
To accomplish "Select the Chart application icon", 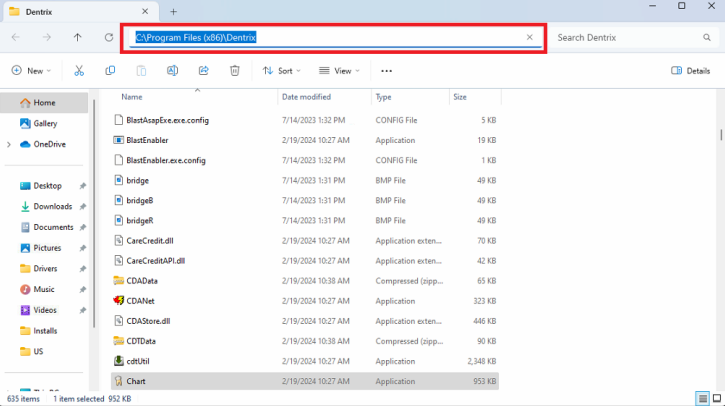I will [x=118, y=381].
